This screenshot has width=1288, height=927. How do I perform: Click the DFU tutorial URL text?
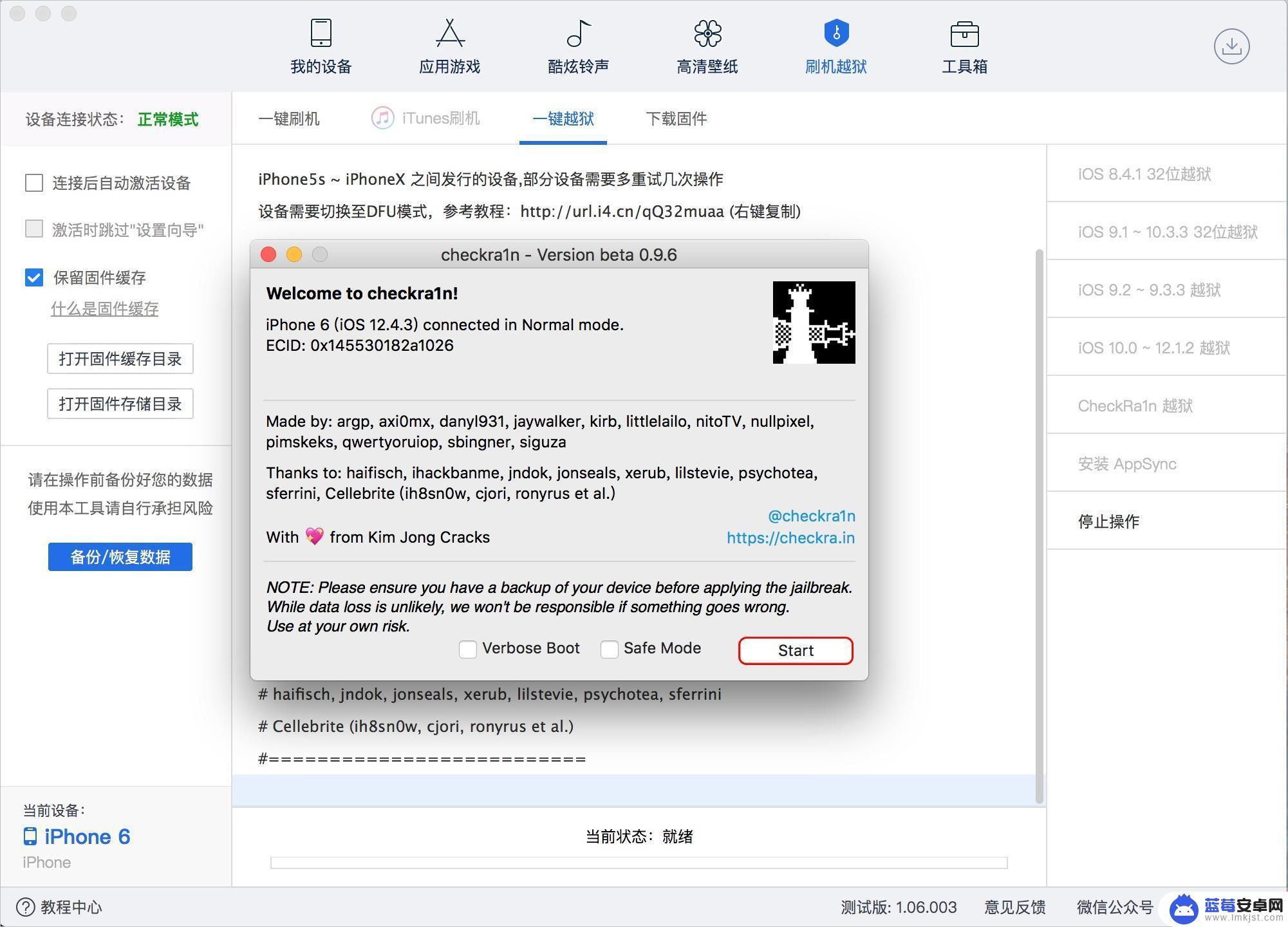622,211
